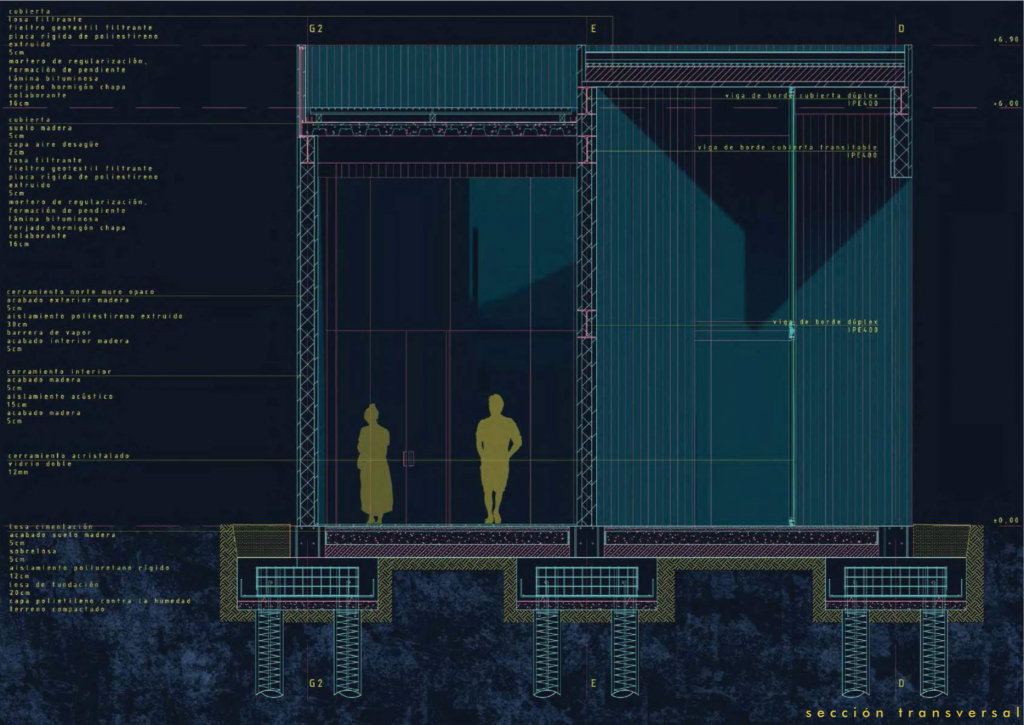
Task: Click the +0.00 ground level marker
Action: (1005, 521)
